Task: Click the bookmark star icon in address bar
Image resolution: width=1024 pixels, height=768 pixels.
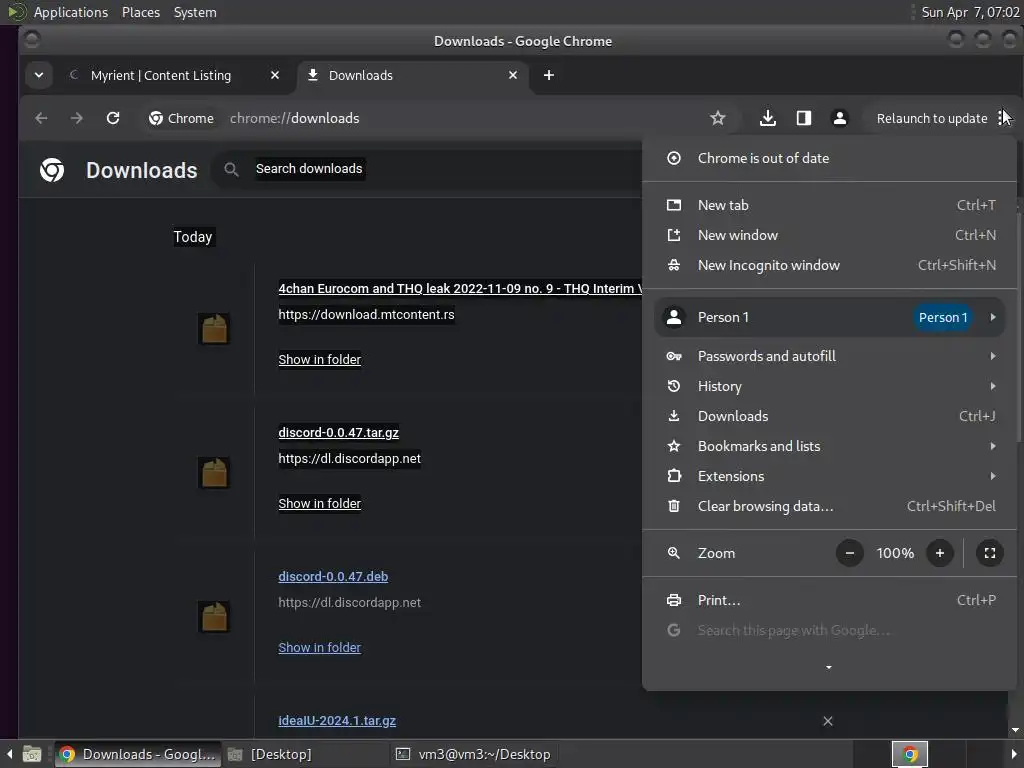Action: (718, 118)
